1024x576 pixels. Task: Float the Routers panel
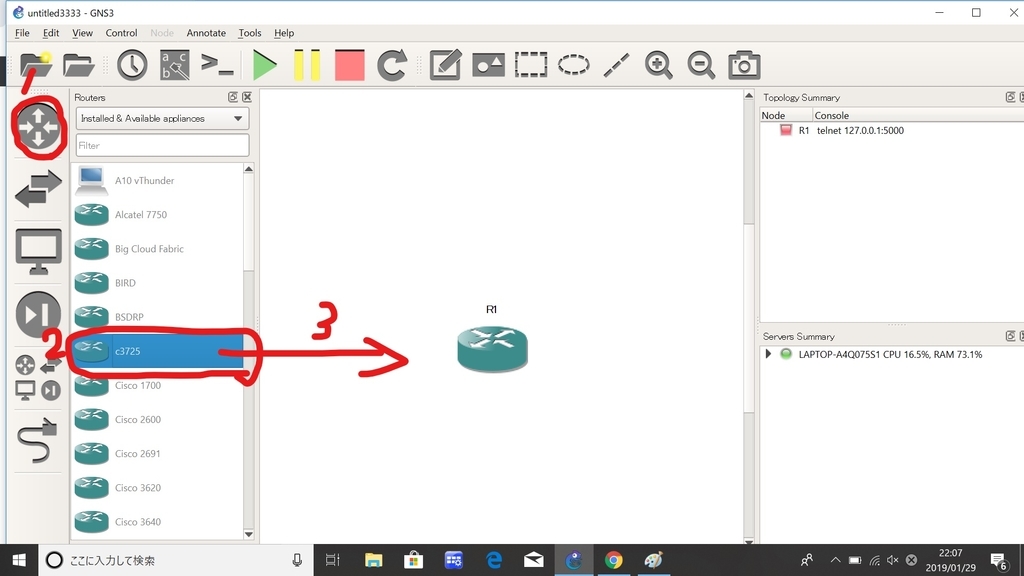[x=232, y=97]
